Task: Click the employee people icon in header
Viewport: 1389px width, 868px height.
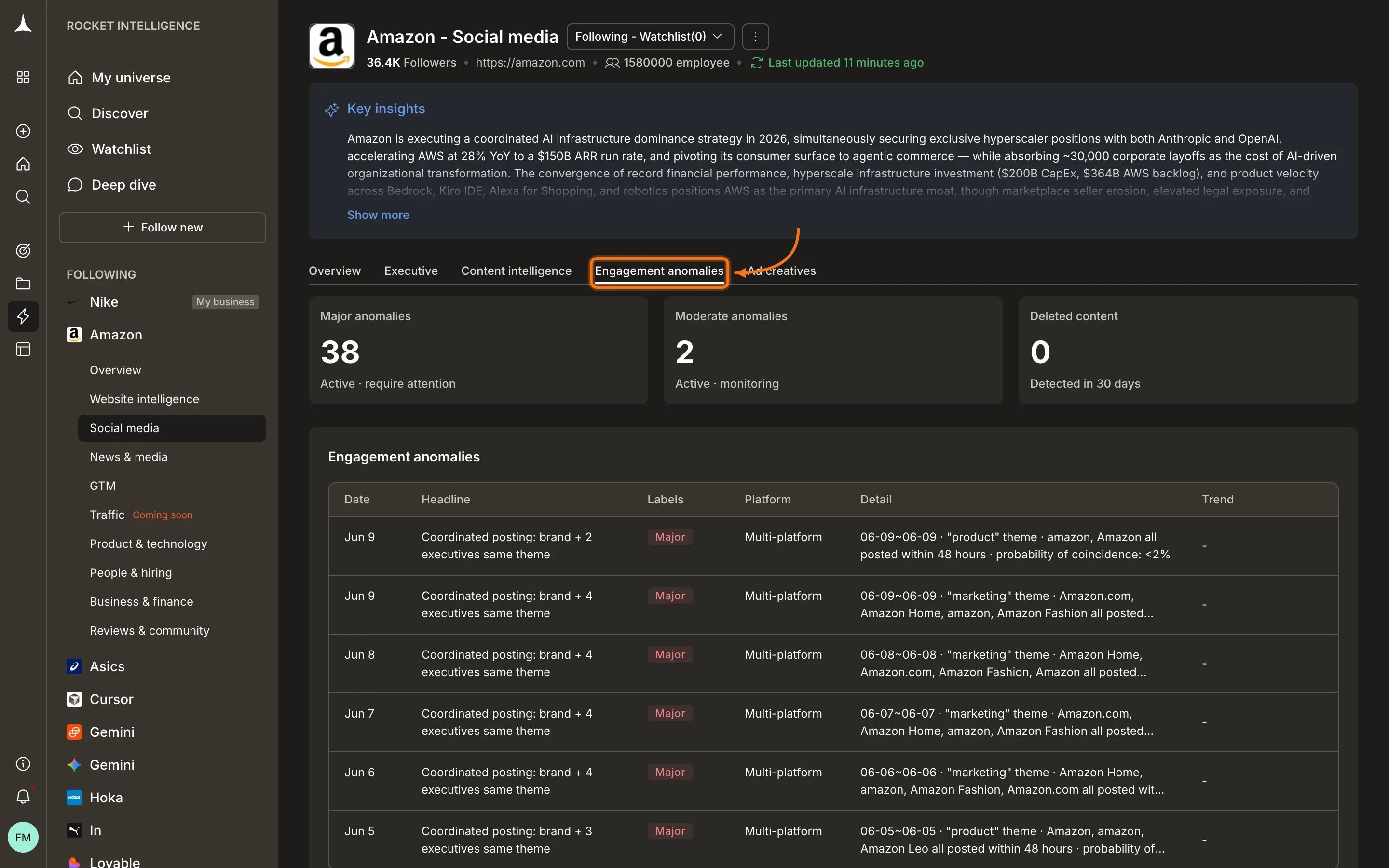Action: [x=612, y=63]
